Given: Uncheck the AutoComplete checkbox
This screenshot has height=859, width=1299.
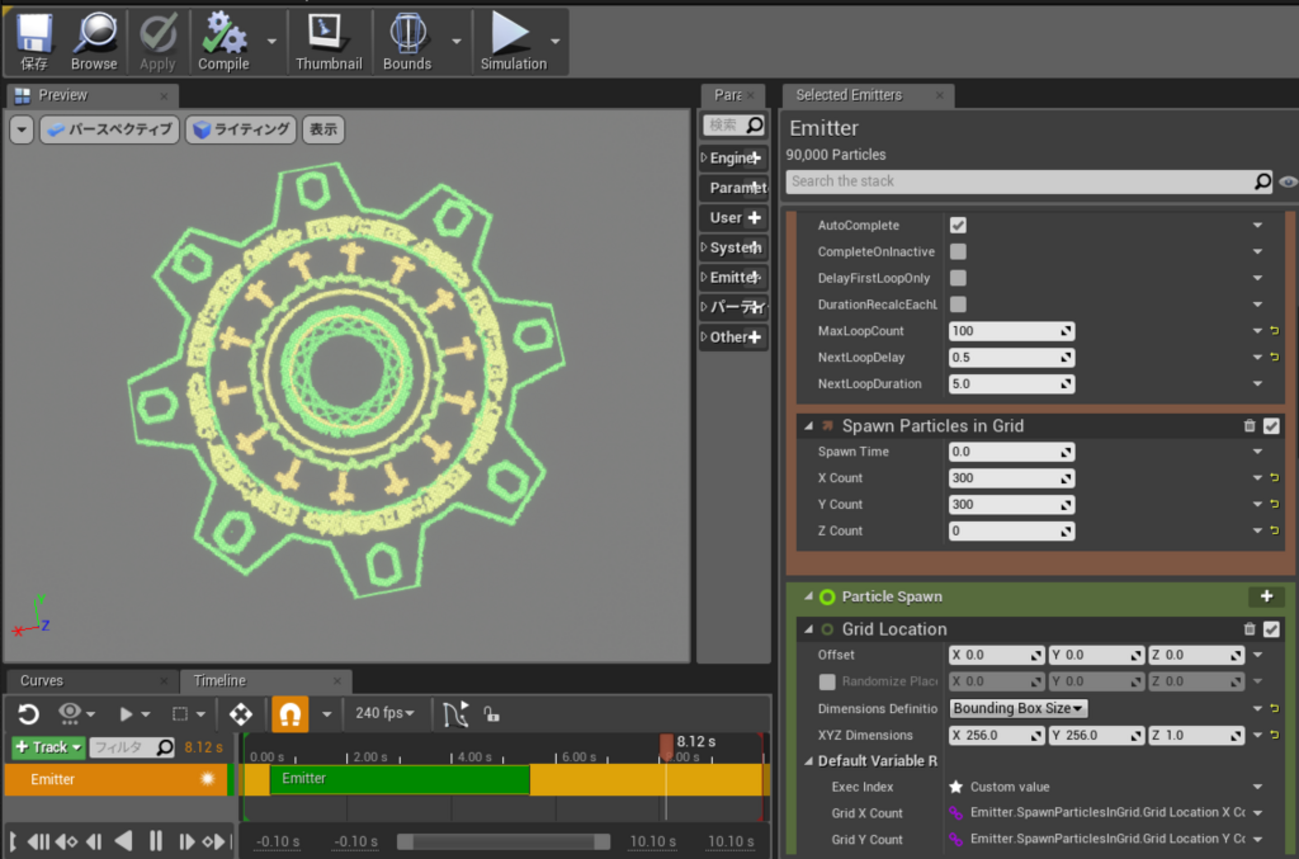Looking at the screenshot, I should tap(958, 226).
